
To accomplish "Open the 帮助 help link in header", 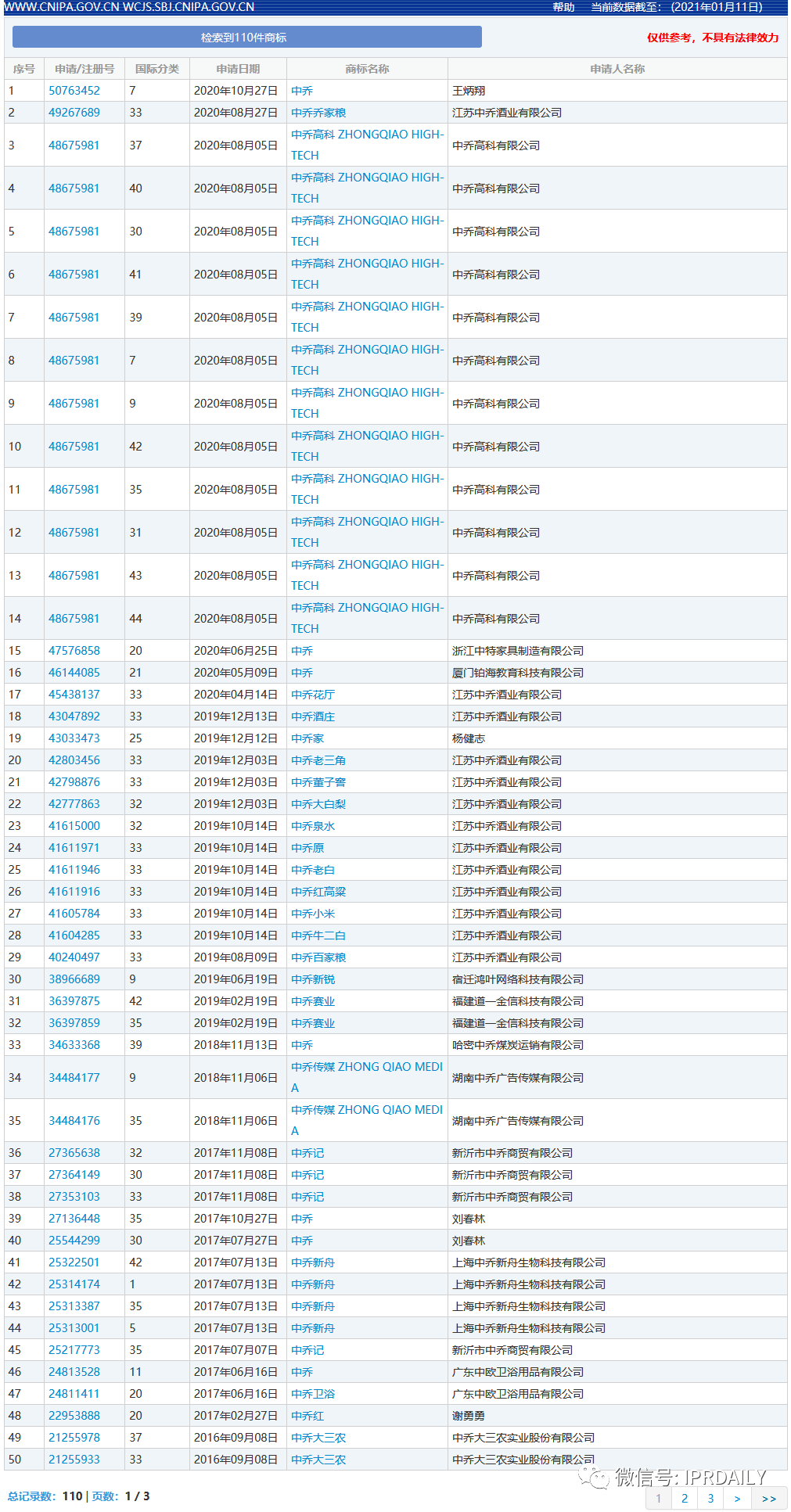I will coord(563,7).
